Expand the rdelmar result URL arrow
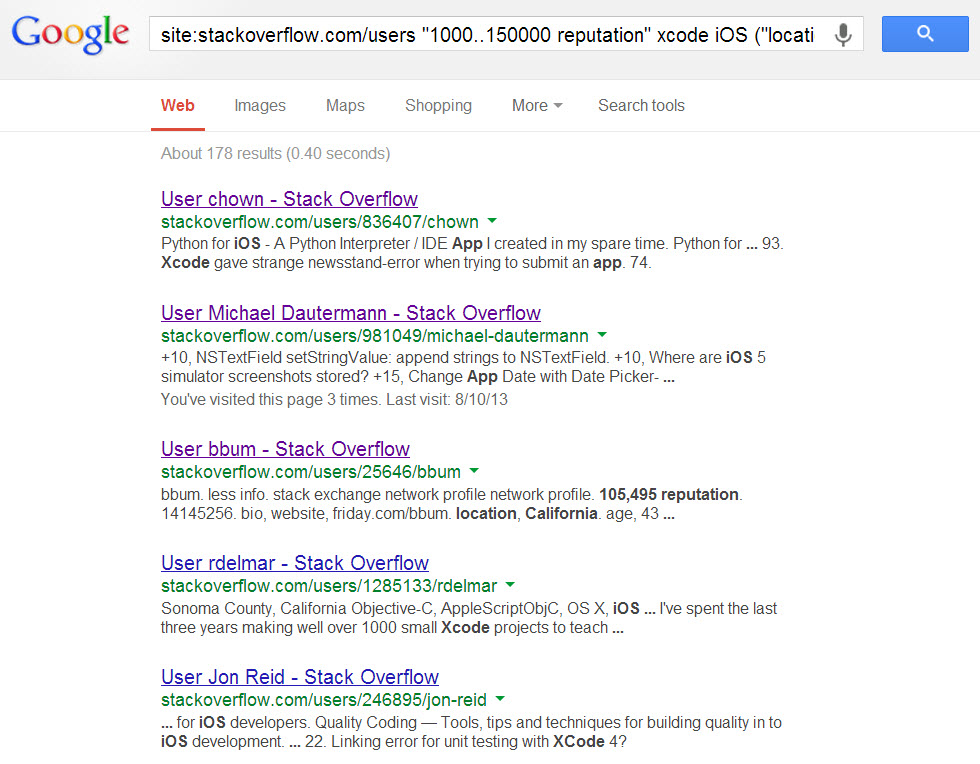The height and width of the screenshot is (764, 980). 510,585
